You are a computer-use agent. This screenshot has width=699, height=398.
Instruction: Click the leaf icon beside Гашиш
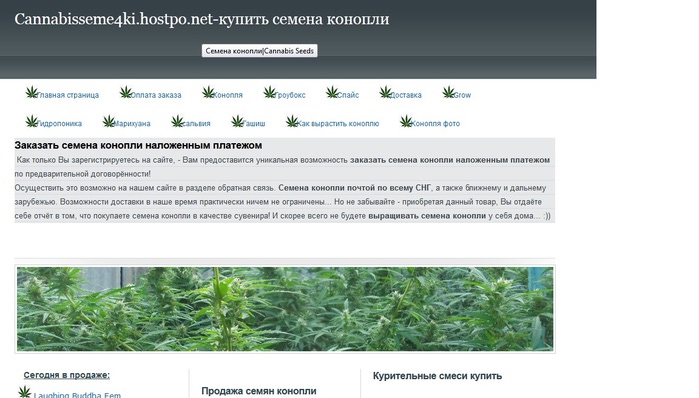(238, 121)
